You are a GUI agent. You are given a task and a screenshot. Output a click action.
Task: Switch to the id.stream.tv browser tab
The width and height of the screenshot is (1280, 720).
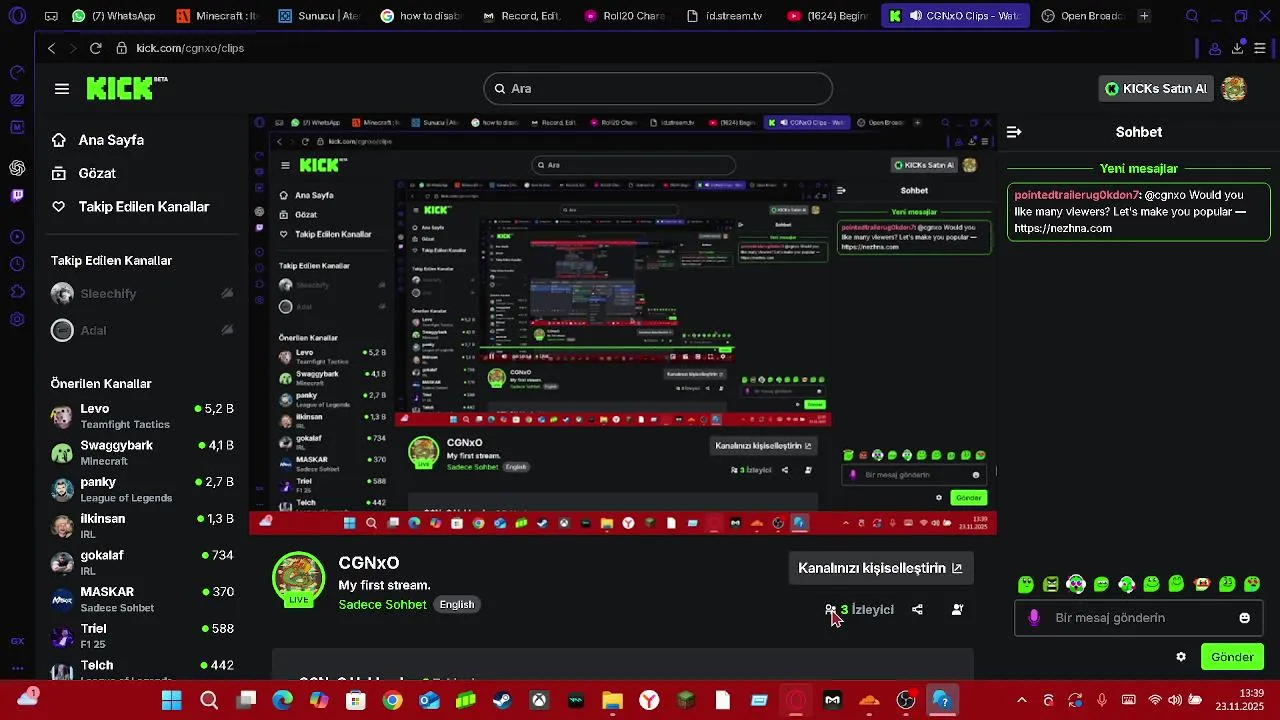pos(727,16)
